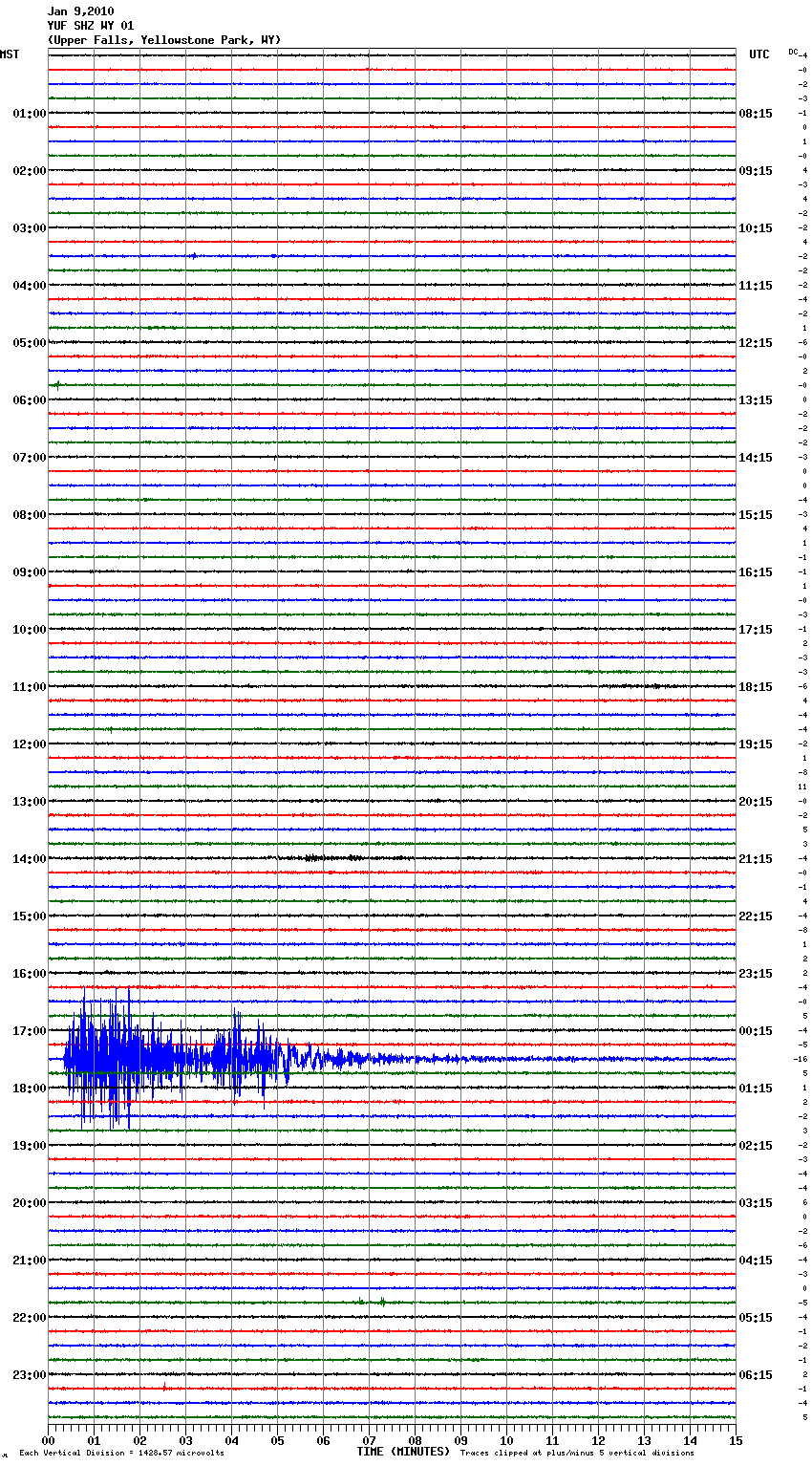Image resolution: width=812 pixels, height=1466 pixels.
Task: Click the 14:15 UTC time label
Action: coord(756,458)
